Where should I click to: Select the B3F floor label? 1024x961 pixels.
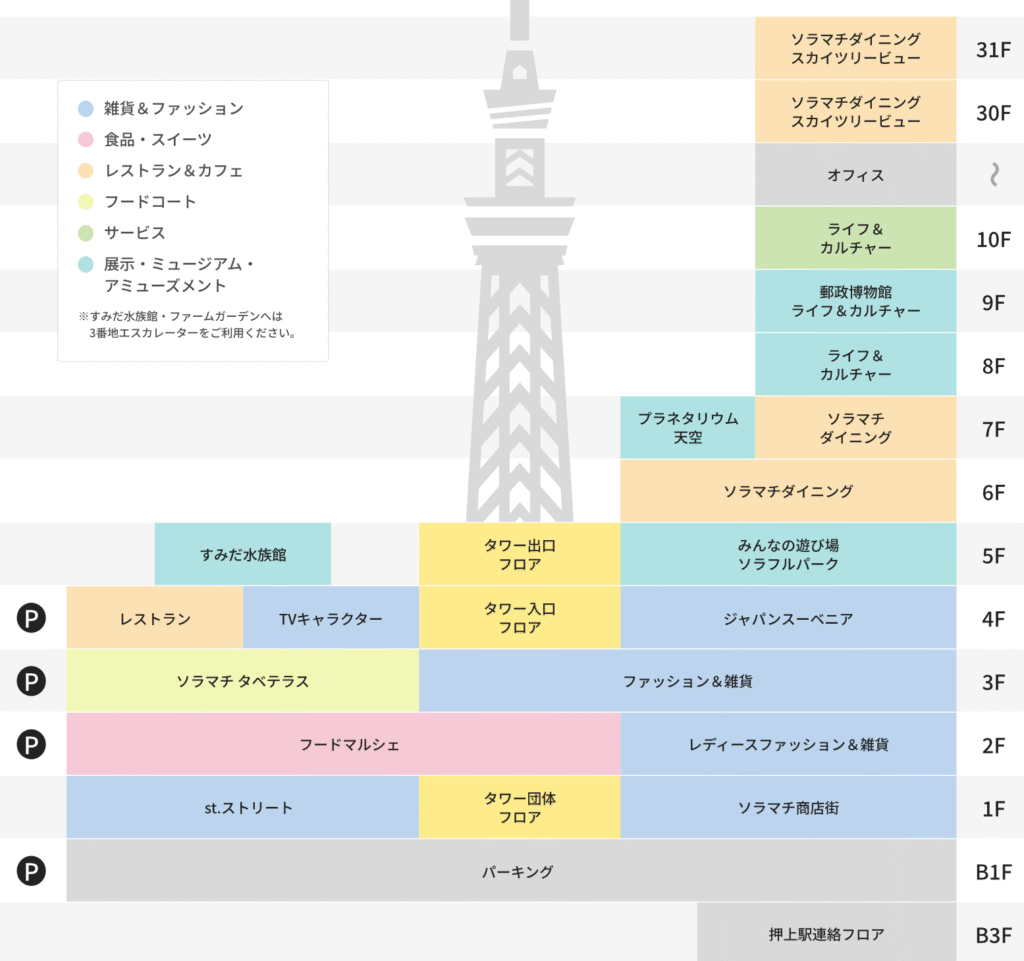992,936
